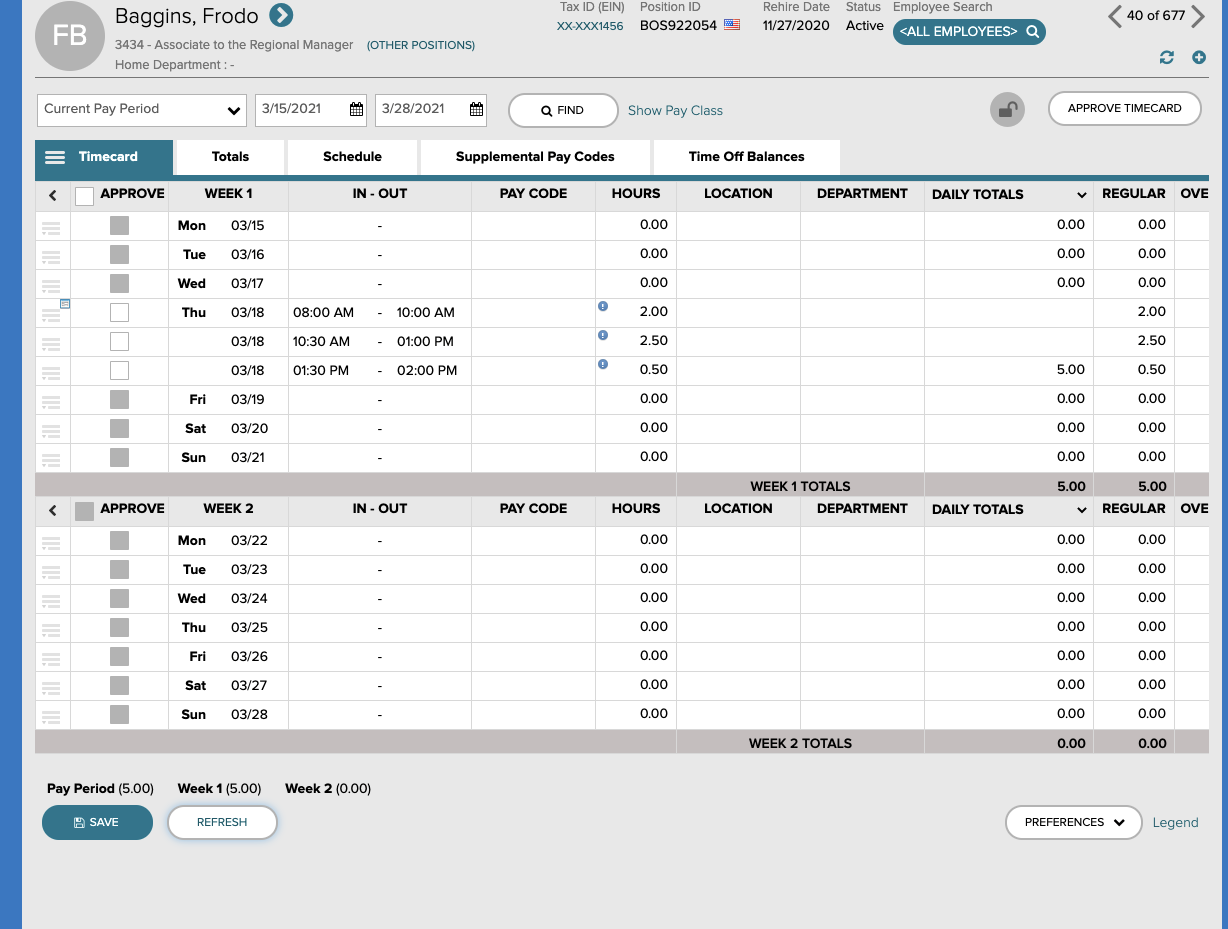
Task: Open row menu icon for Fri 03/19
Action: coord(51,401)
